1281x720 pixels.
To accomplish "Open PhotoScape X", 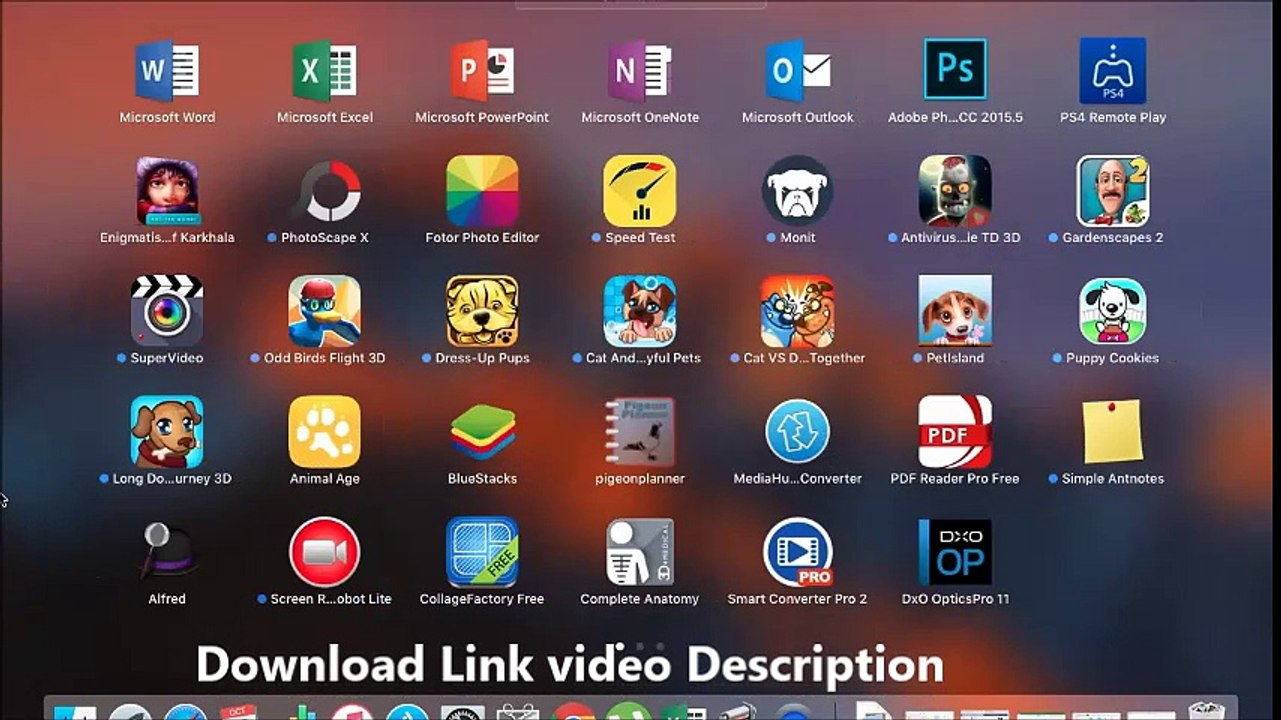I will click(325, 191).
